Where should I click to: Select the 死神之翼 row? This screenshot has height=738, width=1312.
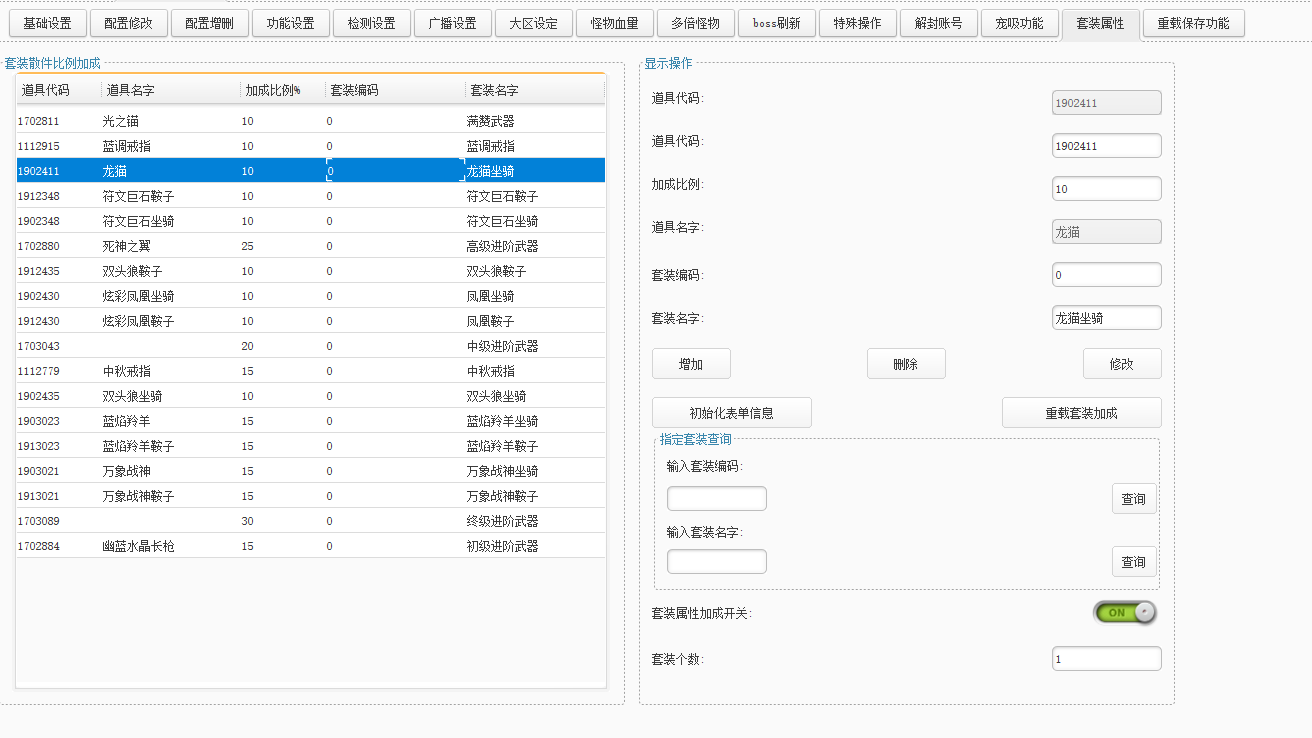(311, 246)
